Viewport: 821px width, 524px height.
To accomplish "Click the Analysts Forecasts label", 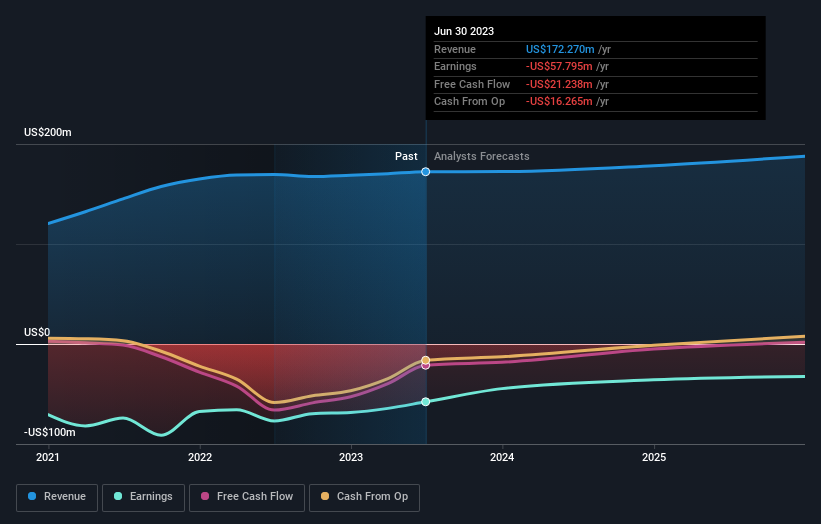I will point(482,156).
